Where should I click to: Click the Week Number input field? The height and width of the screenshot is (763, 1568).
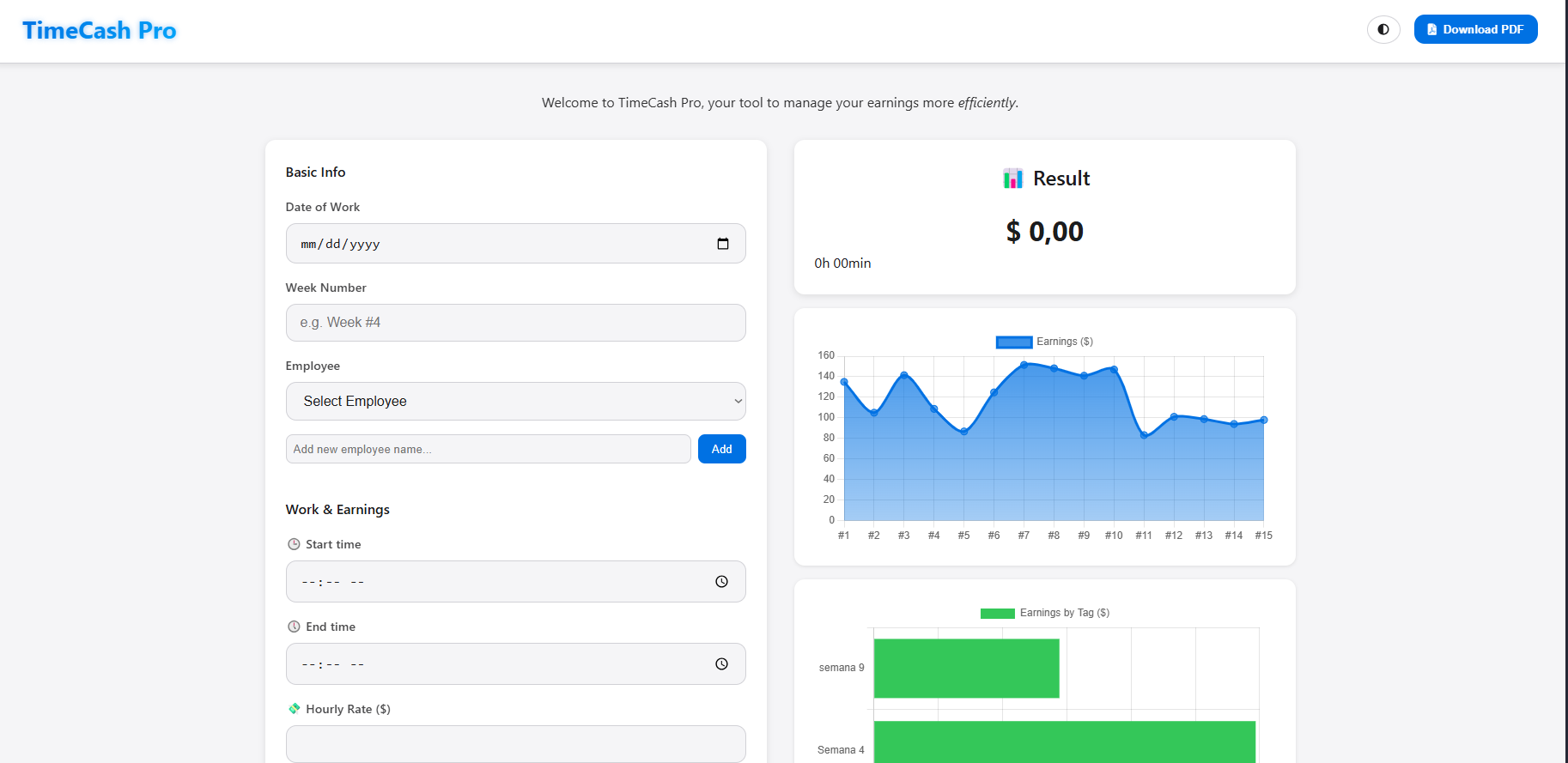coord(515,323)
